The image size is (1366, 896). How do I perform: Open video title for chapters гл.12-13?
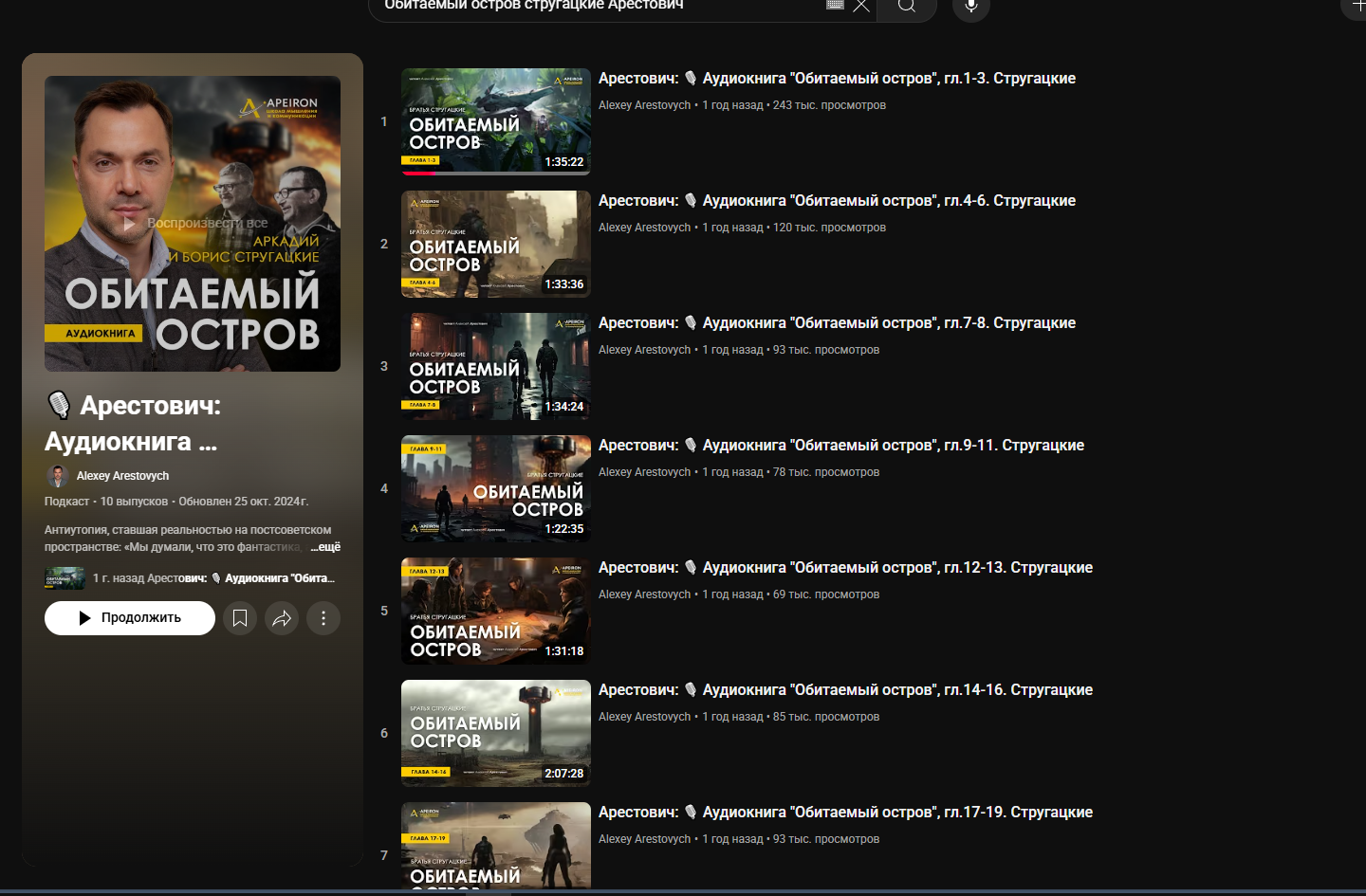coord(845,568)
